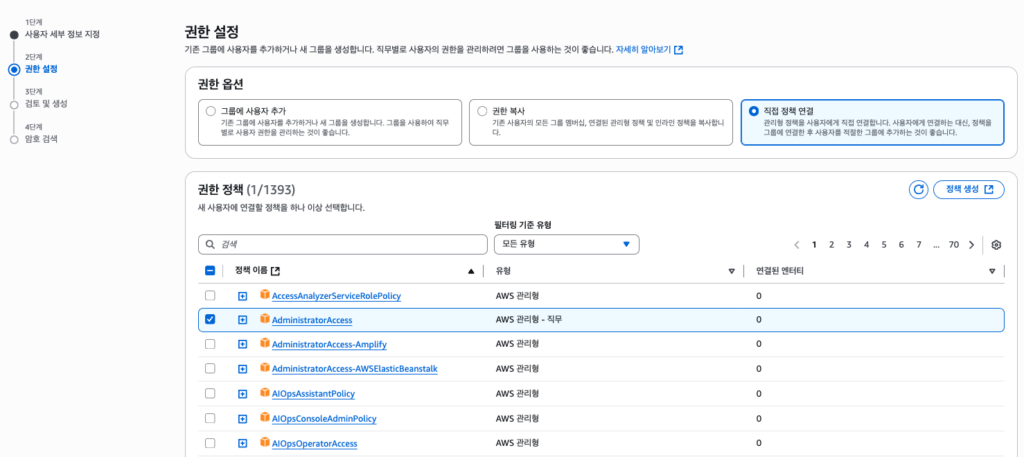Click filter triangle in 연결된 엔터티 column
Viewport: 1024px width, 457px height.
click(x=992, y=271)
